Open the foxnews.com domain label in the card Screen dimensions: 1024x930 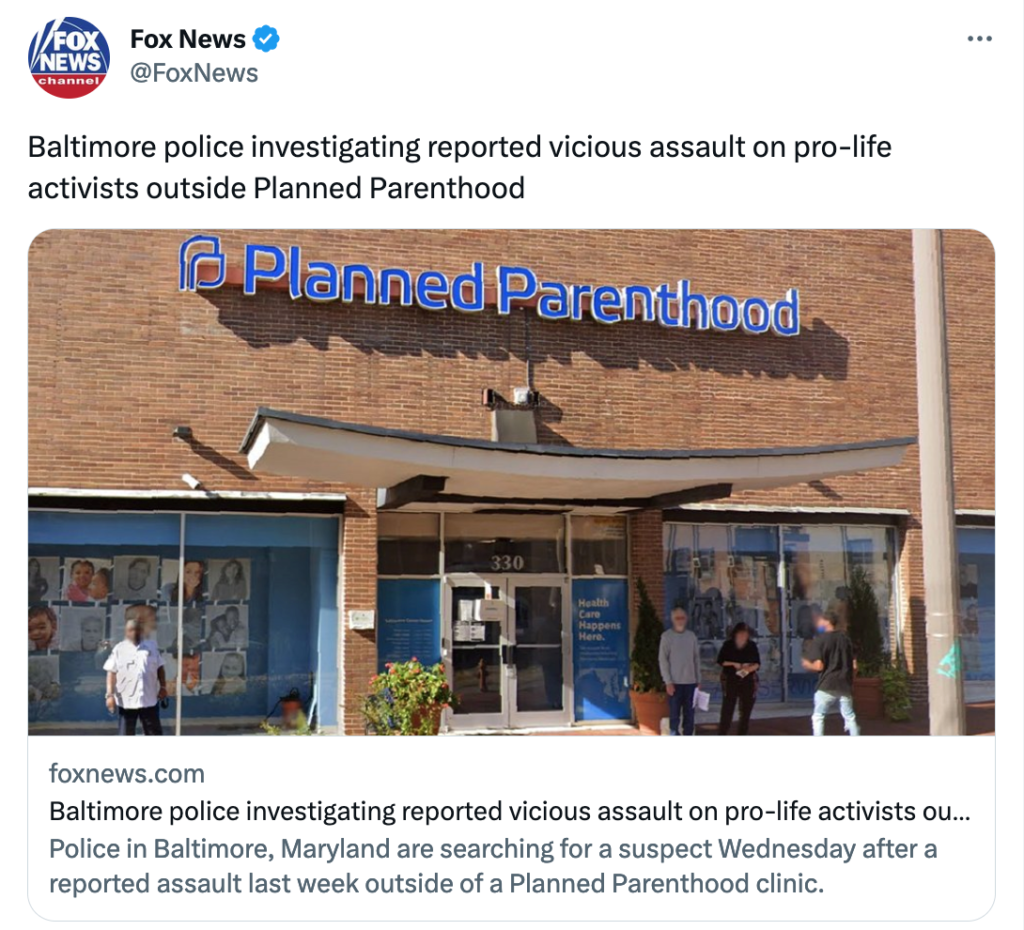coord(127,773)
